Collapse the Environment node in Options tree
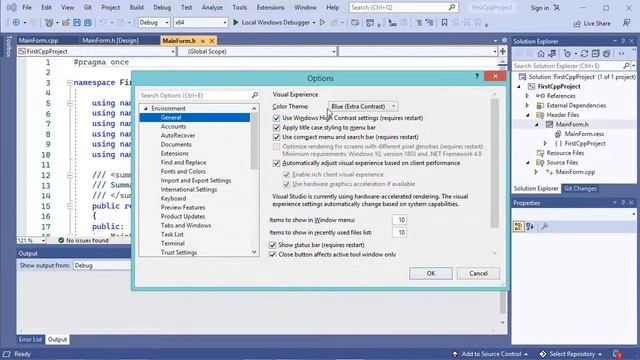The height and width of the screenshot is (360, 640). [146, 109]
